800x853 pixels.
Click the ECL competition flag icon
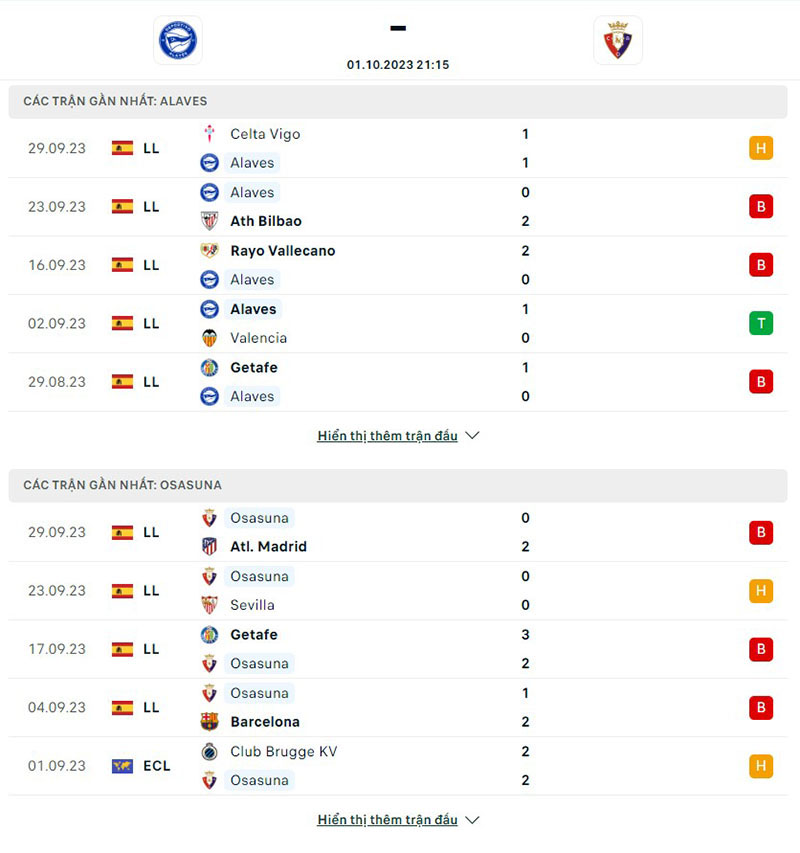tap(123, 766)
